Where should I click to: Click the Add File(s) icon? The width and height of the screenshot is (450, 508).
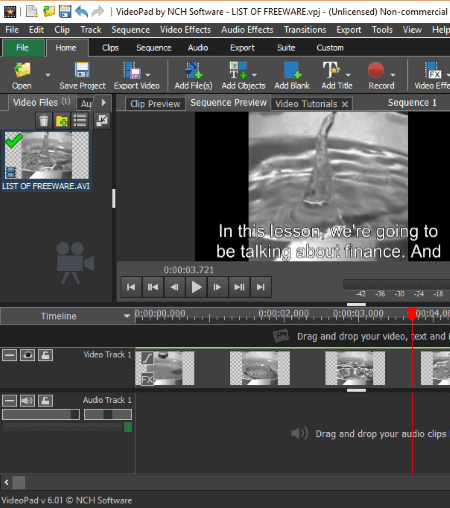pos(193,70)
